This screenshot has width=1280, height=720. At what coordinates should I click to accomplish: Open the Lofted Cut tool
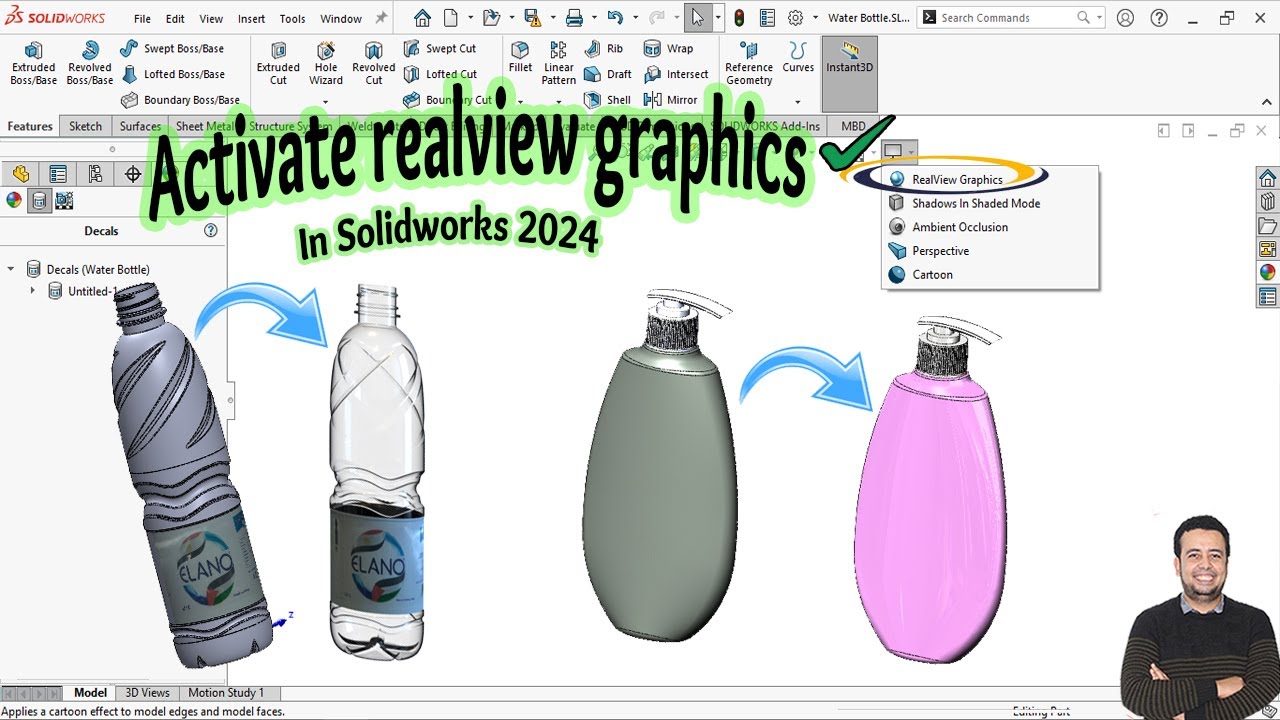[440, 74]
